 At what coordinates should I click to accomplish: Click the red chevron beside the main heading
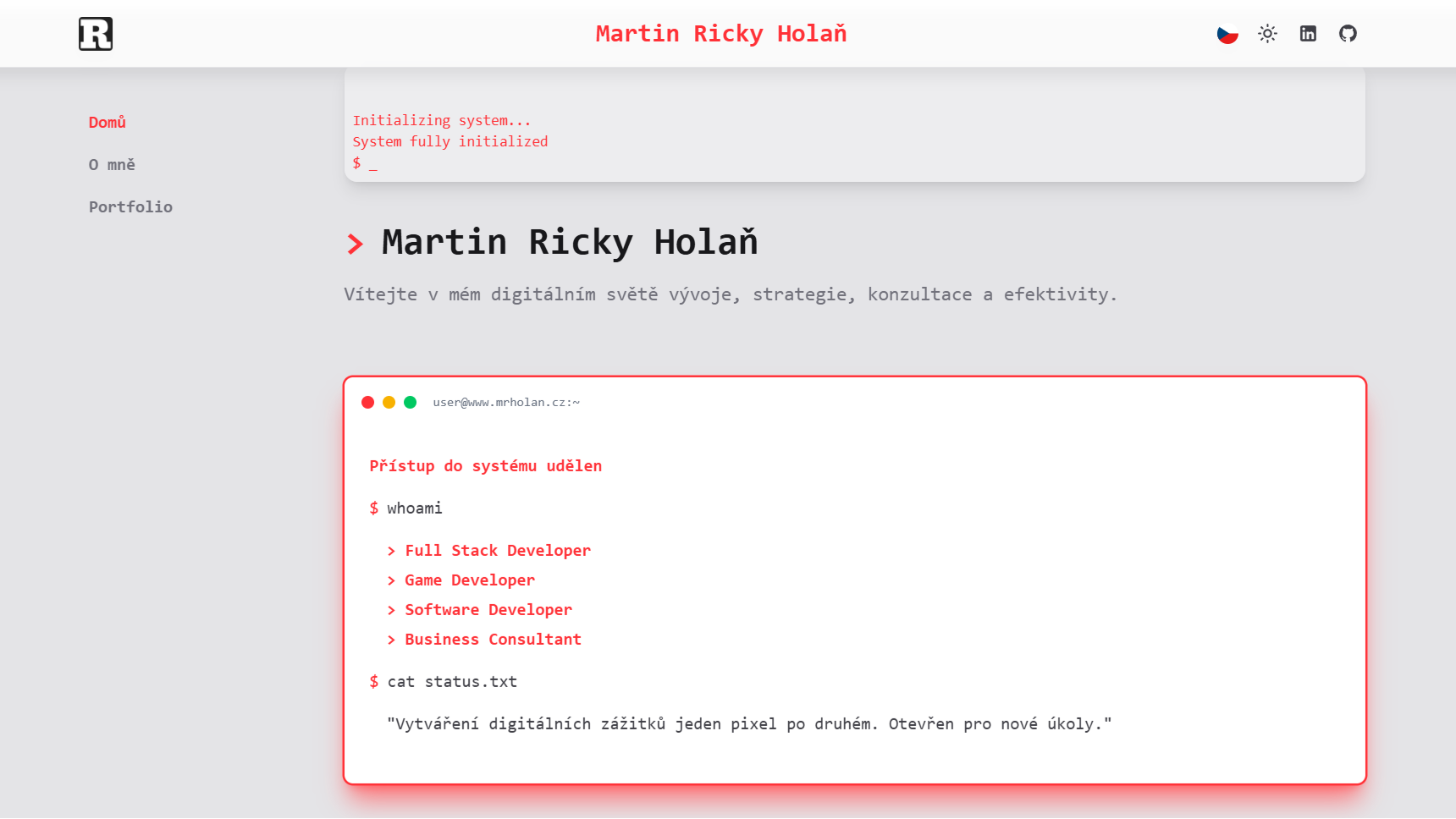(356, 245)
